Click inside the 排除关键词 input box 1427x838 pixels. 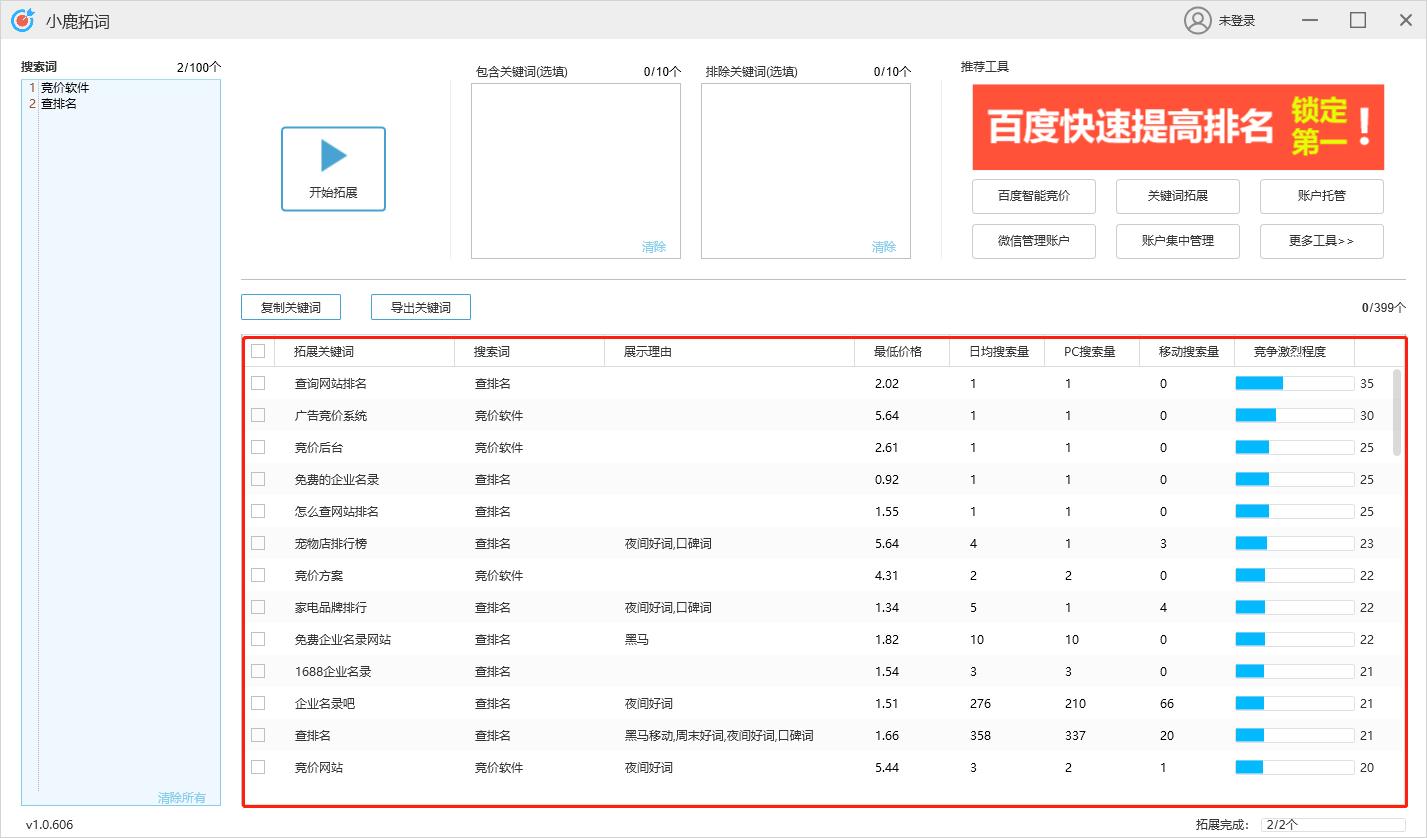coord(806,171)
